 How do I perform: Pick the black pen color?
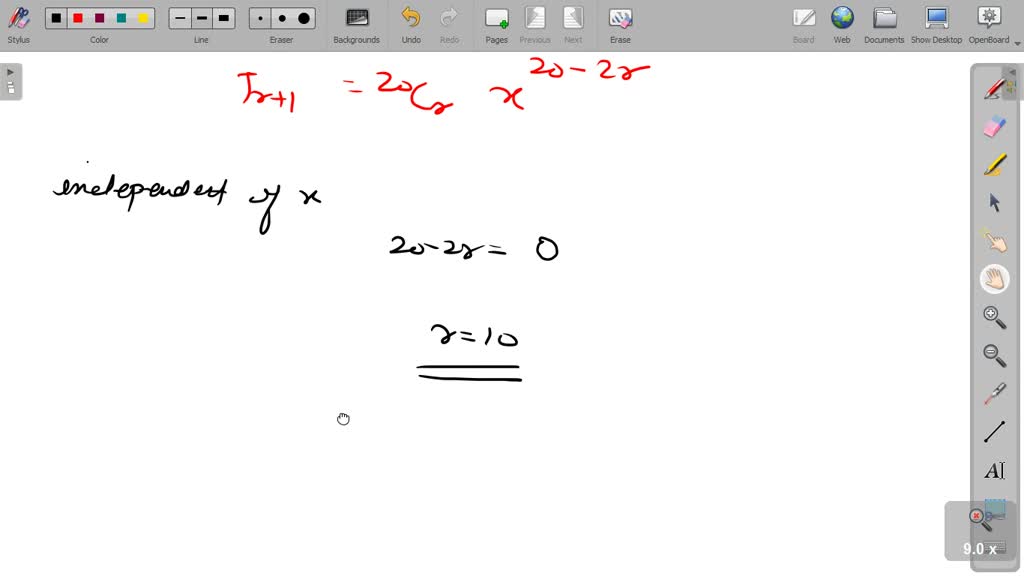56,18
